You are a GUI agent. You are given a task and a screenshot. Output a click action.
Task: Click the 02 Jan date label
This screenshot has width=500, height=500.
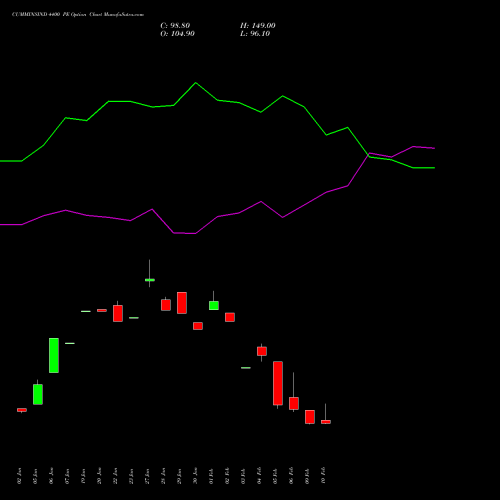(x=19, y=476)
